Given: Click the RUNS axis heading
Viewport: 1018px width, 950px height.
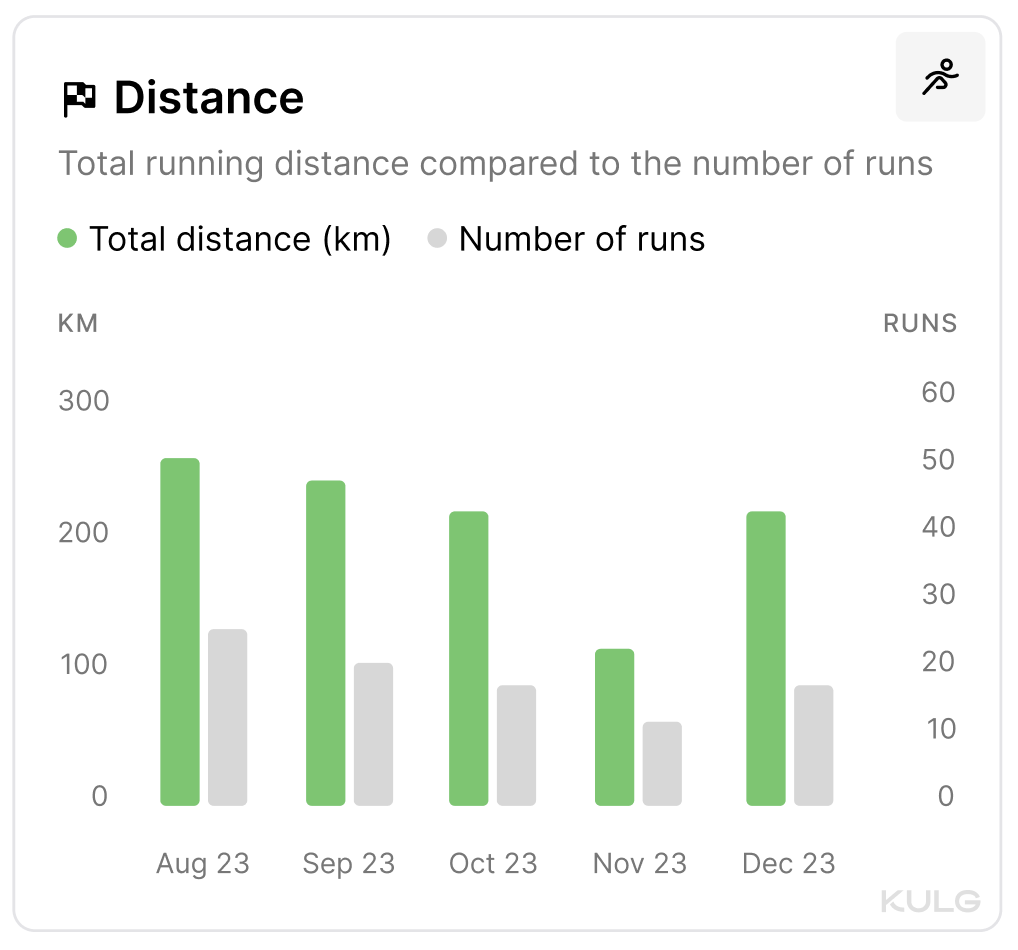Looking at the screenshot, I should [x=920, y=324].
